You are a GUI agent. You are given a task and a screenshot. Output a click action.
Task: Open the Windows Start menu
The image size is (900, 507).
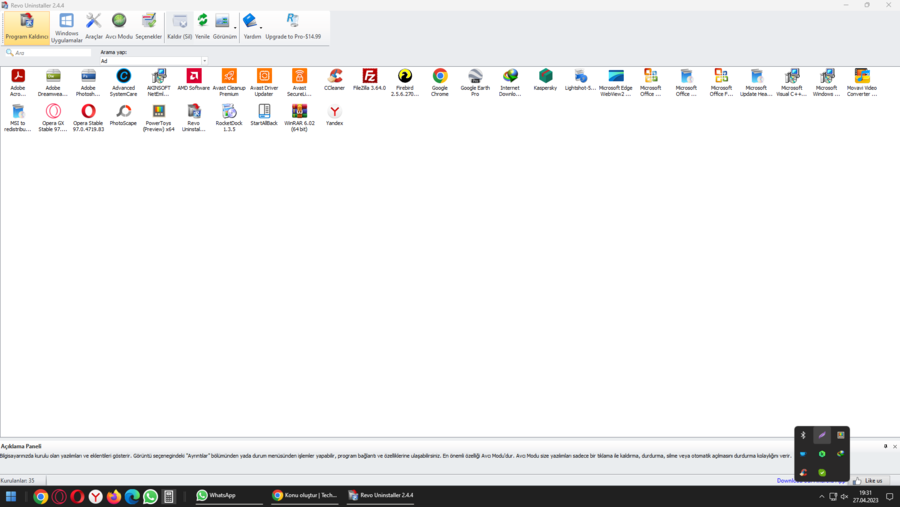point(11,496)
